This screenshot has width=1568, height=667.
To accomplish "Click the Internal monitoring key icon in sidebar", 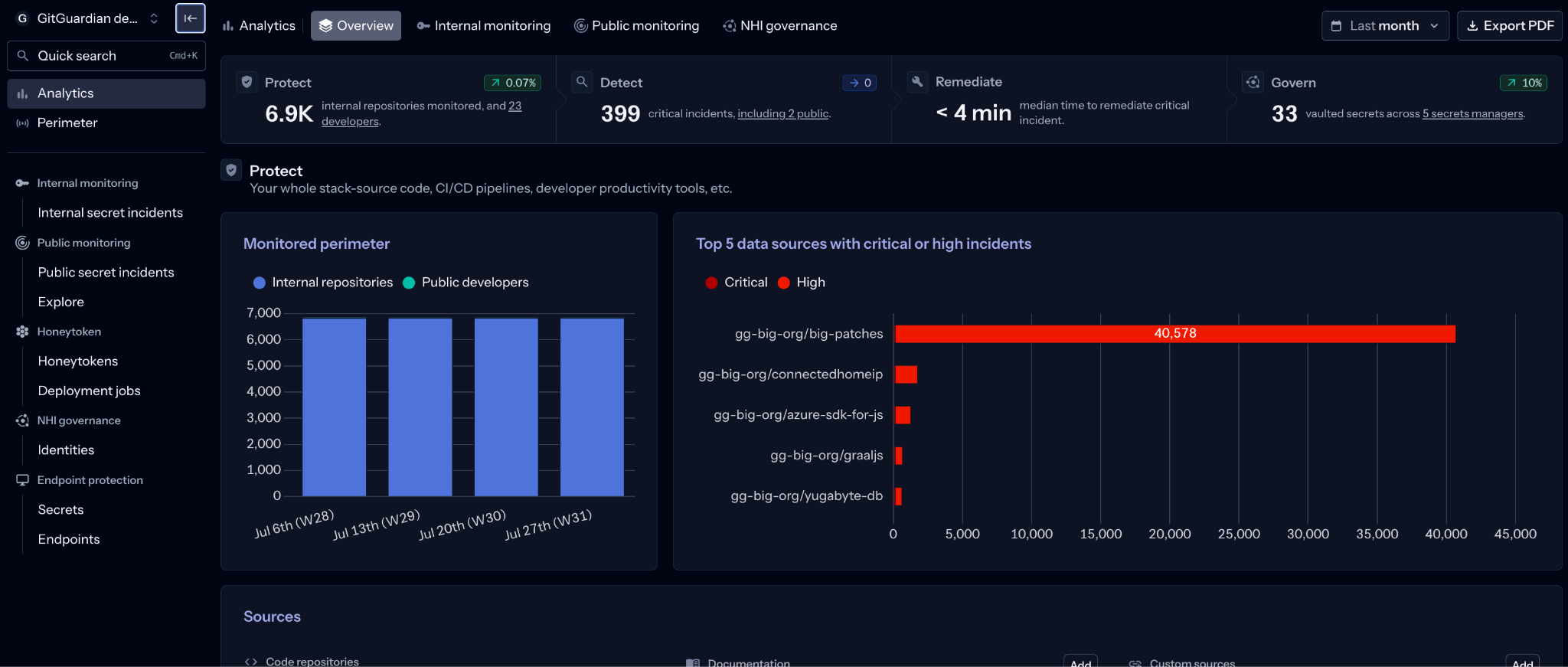I will pyautogui.click(x=22, y=183).
